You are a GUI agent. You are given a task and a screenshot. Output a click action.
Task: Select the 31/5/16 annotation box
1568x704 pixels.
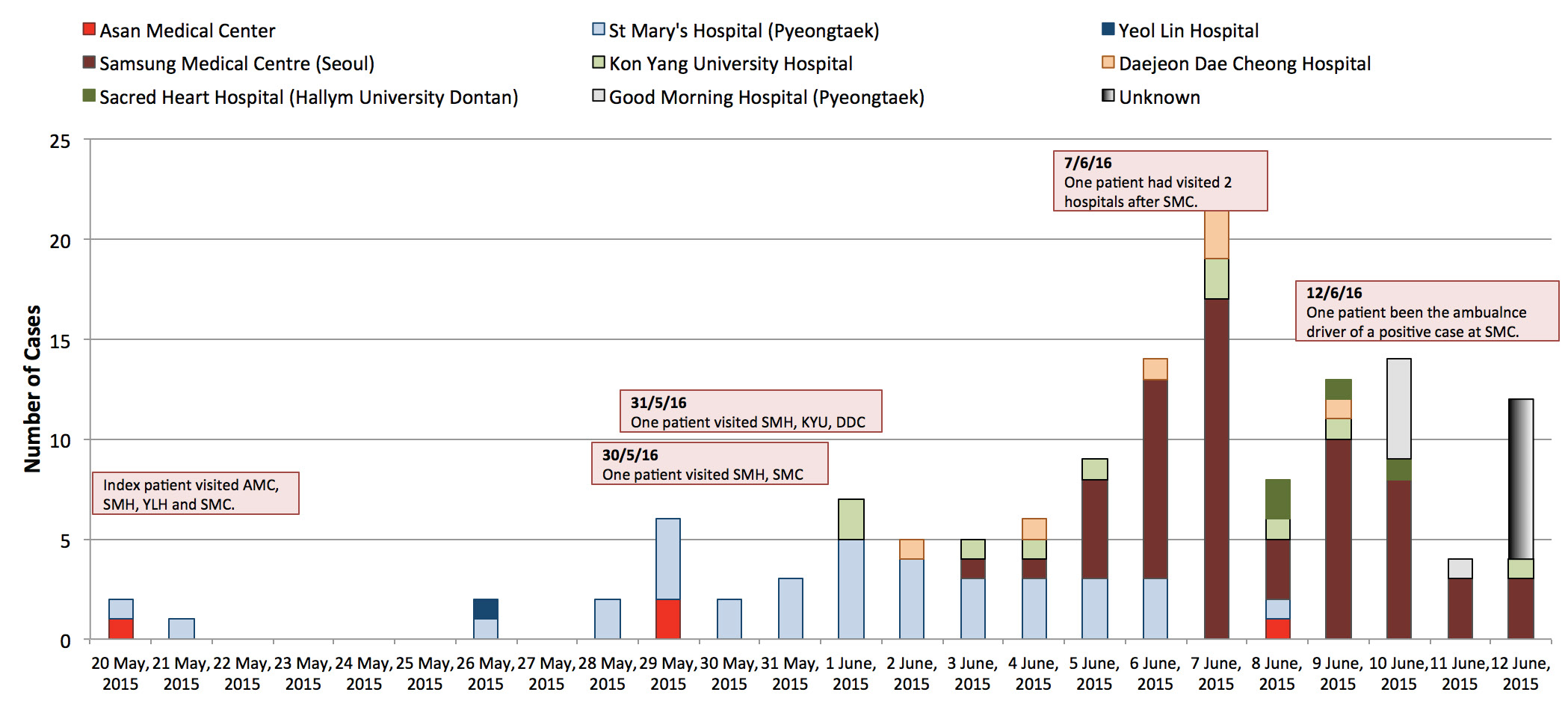pyautogui.click(x=750, y=411)
